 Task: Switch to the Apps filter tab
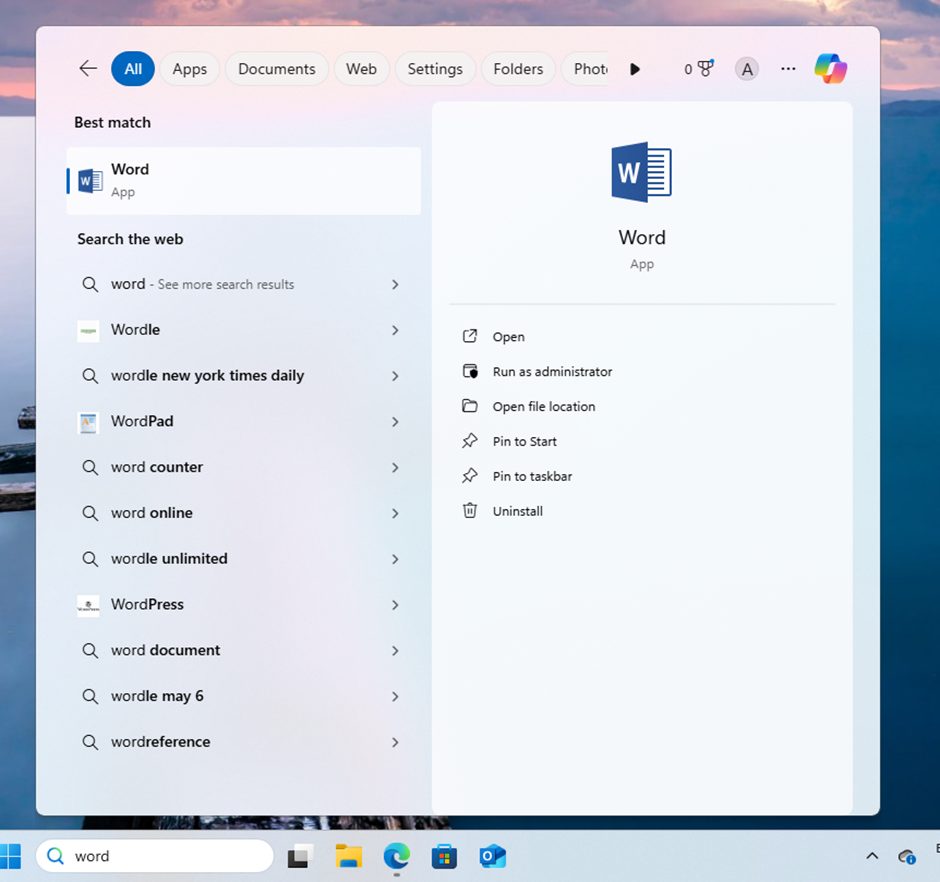tap(189, 69)
